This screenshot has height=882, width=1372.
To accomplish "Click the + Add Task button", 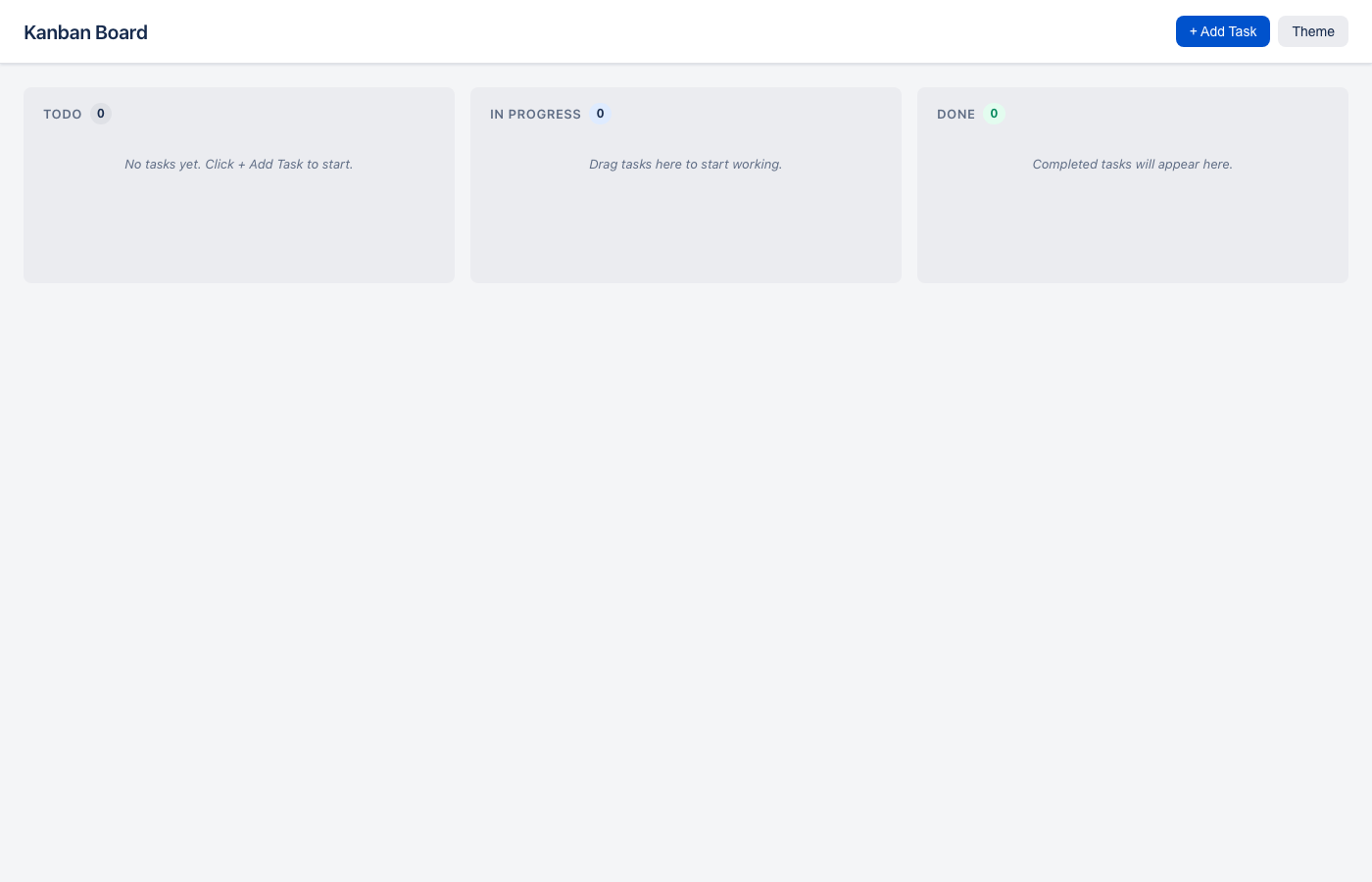I will [x=1222, y=31].
